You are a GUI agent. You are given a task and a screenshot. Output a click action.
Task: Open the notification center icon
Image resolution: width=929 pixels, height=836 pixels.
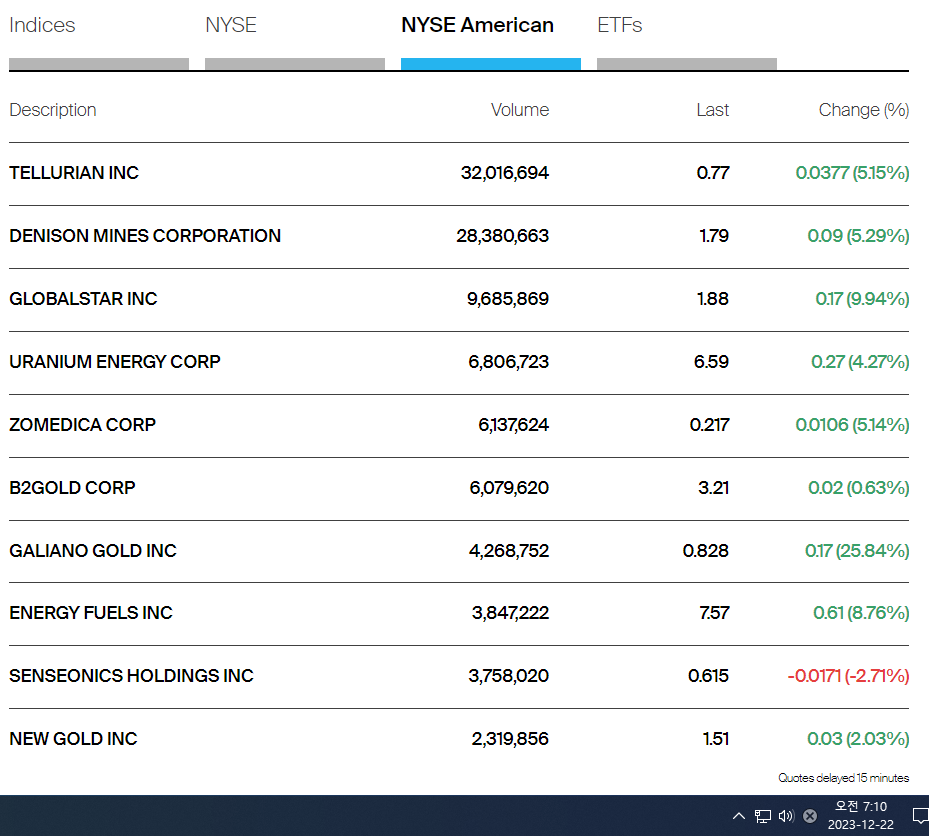[920, 816]
